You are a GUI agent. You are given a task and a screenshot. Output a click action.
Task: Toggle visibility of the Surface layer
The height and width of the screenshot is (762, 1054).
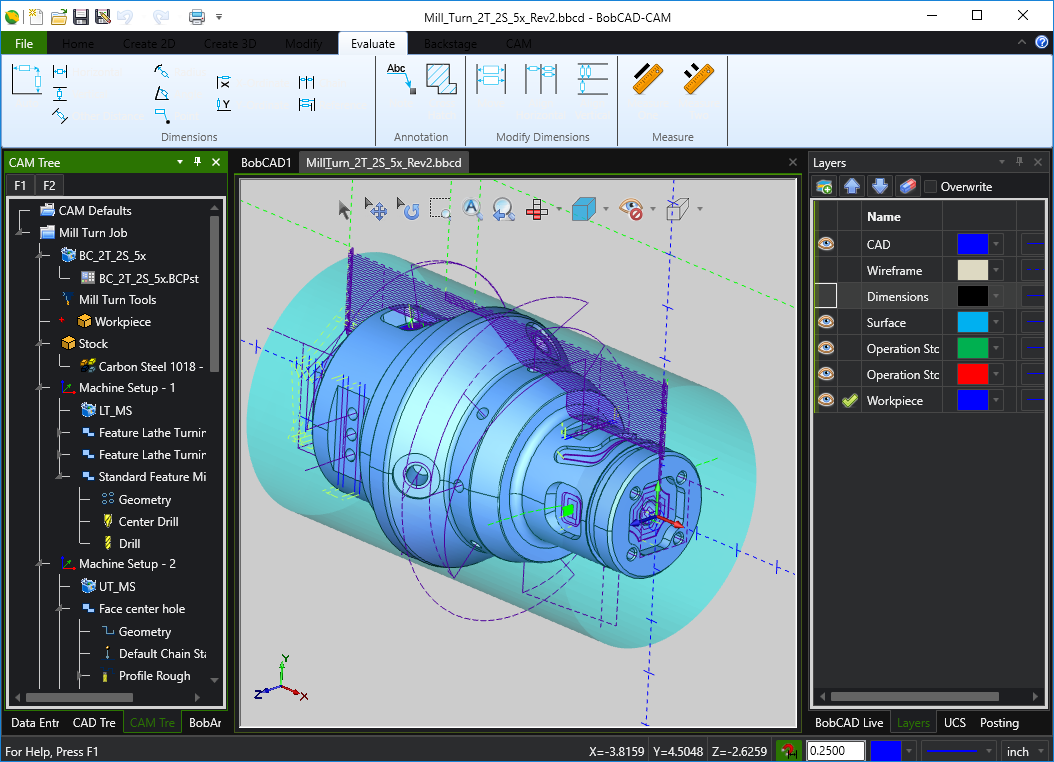tap(826, 322)
